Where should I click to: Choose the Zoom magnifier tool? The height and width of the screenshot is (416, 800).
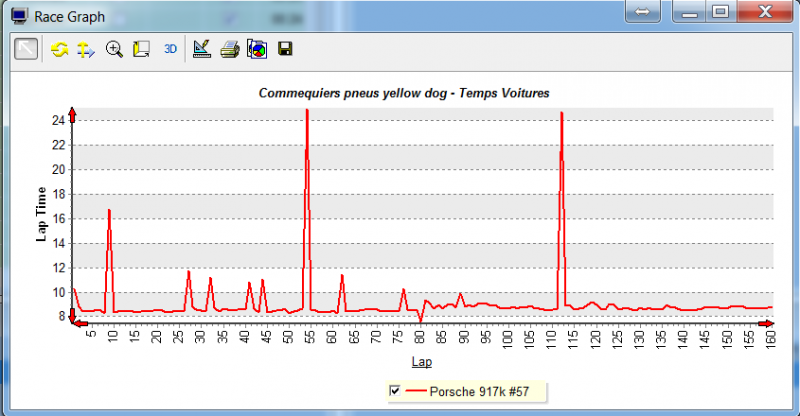[x=114, y=49]
